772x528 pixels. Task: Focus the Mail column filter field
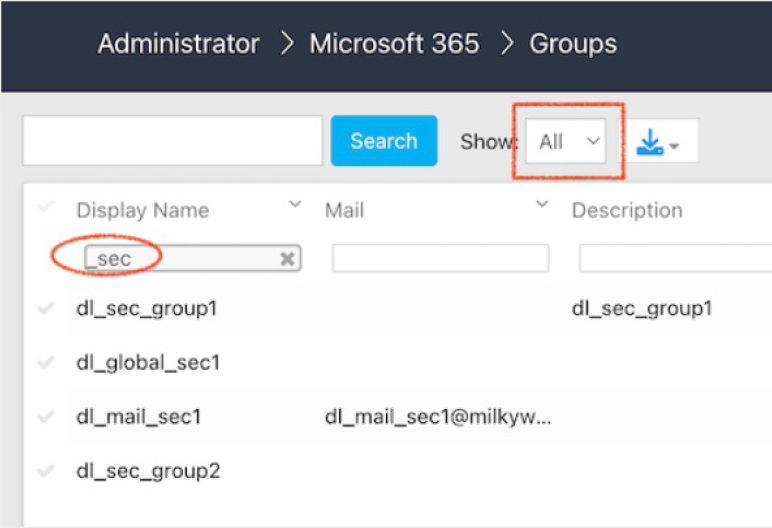[440, 258]
